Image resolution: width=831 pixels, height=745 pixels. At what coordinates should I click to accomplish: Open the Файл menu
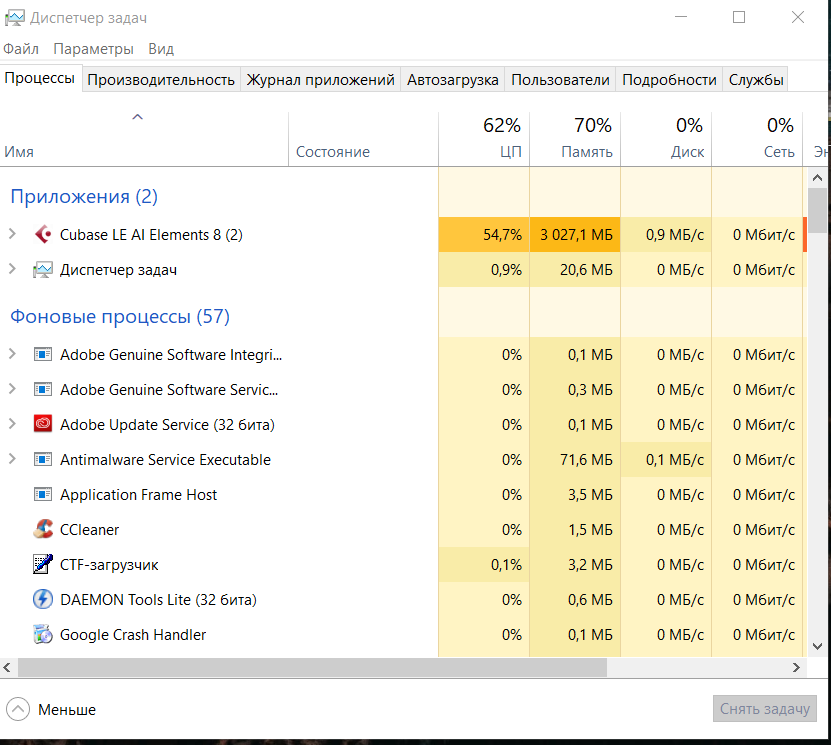[21, 49]
